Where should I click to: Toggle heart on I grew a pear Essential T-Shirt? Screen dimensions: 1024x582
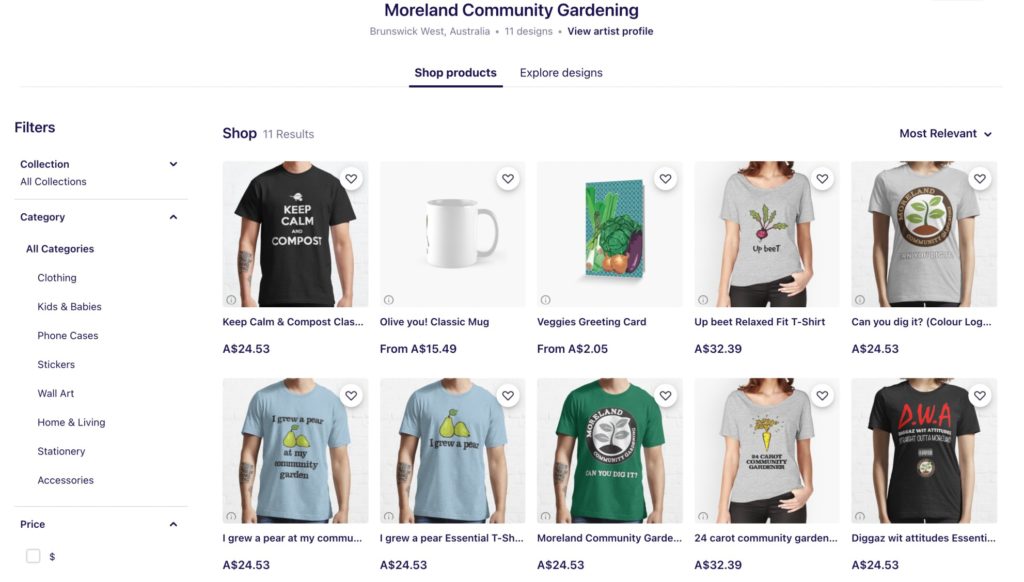508,395
